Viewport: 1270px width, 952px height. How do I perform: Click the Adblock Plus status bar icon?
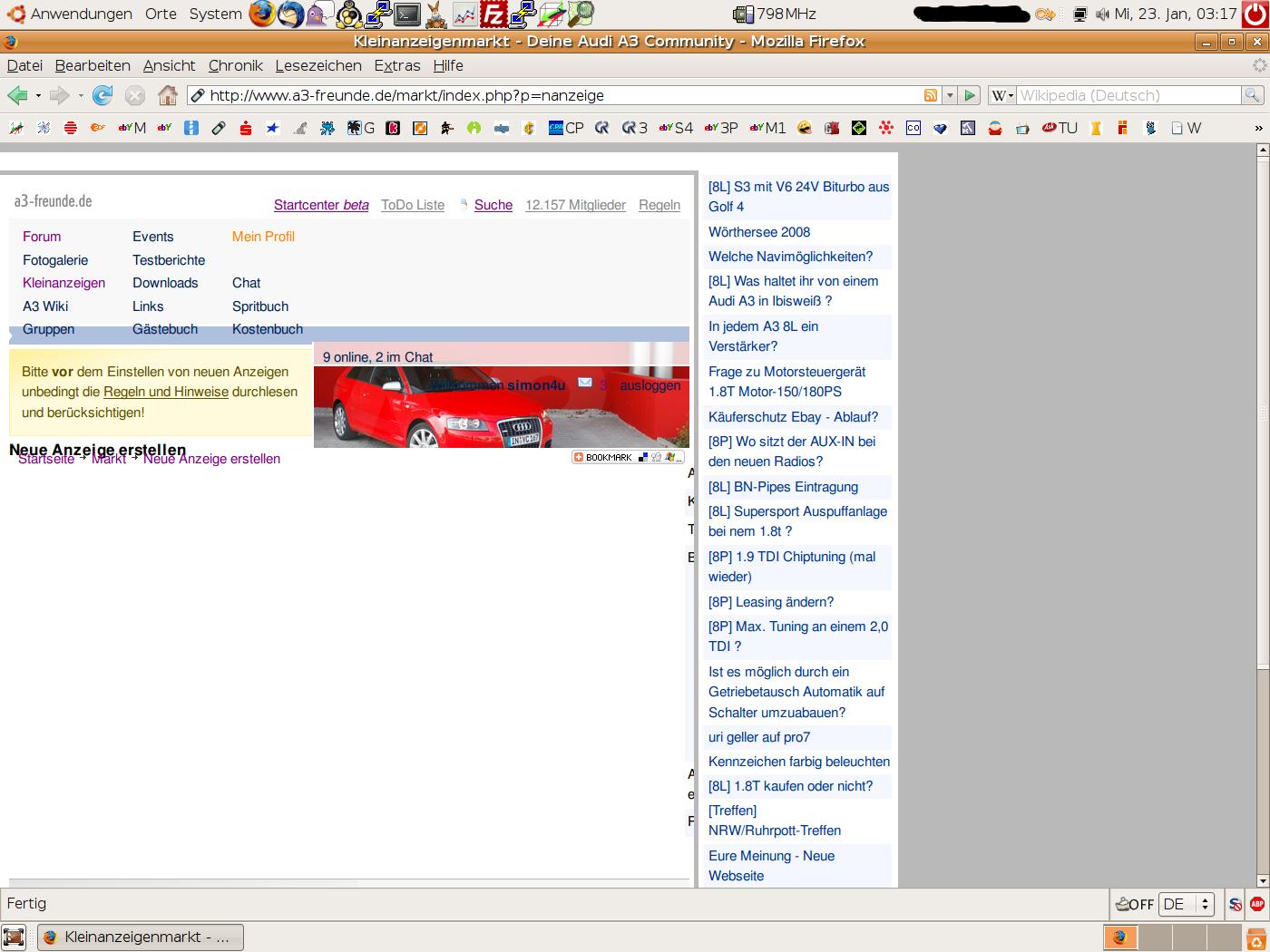(x=1257, y=904)
